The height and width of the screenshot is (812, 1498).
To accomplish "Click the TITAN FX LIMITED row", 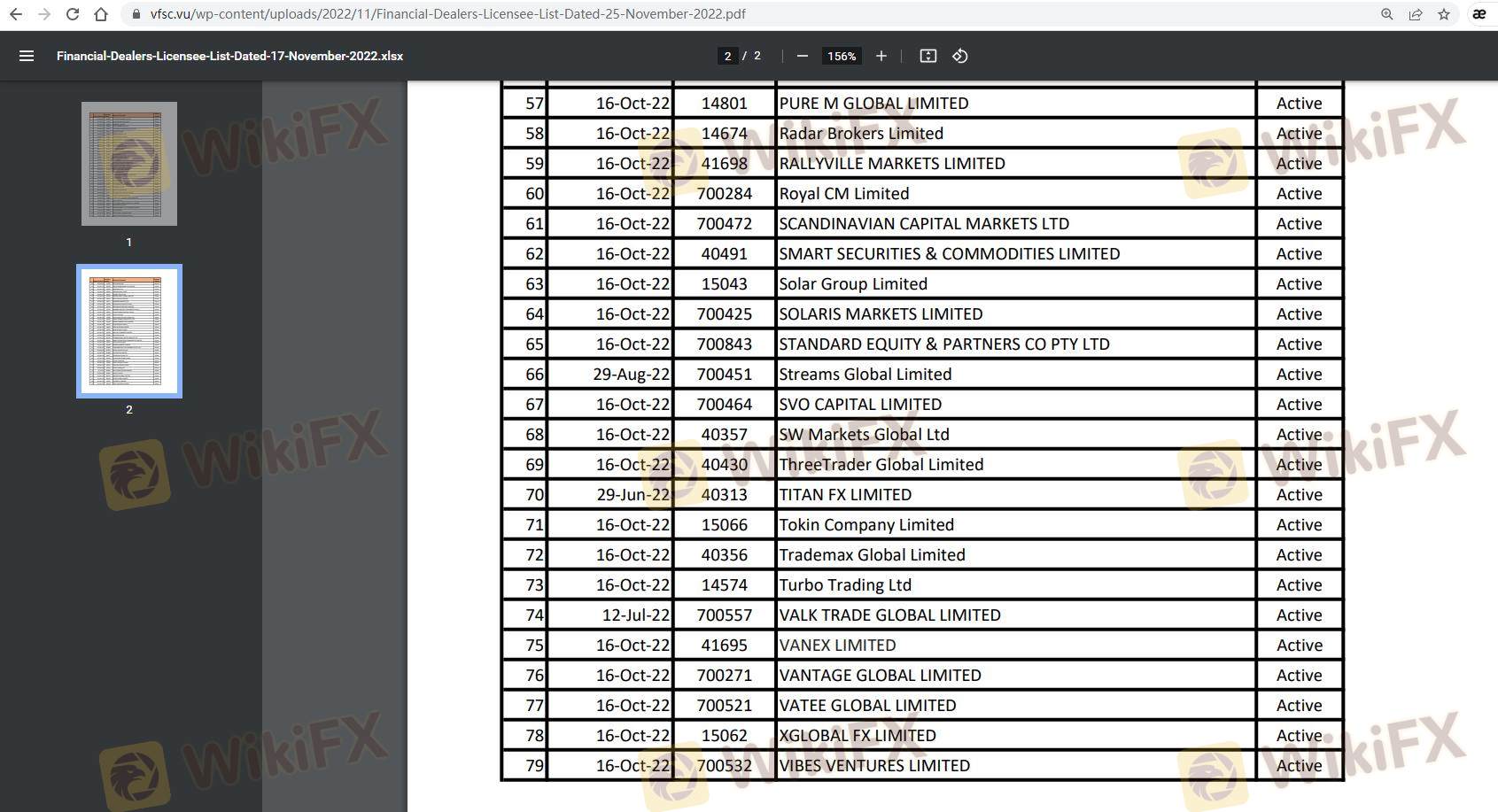I will click(845, 495).
